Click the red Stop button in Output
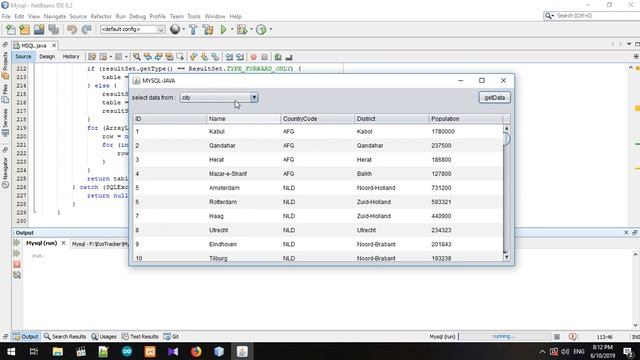Image resolution: width=640 pixels, height=360 pixels. point(17,264)
